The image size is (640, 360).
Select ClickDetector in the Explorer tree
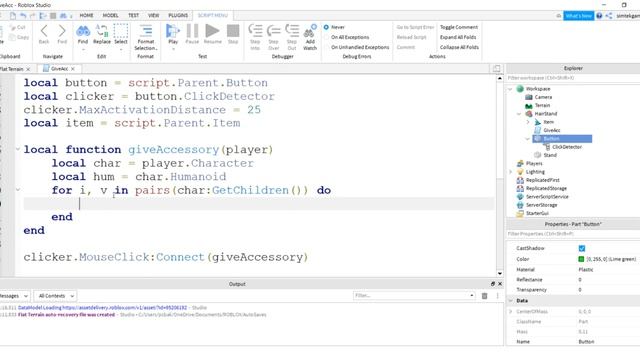[567, 147]
